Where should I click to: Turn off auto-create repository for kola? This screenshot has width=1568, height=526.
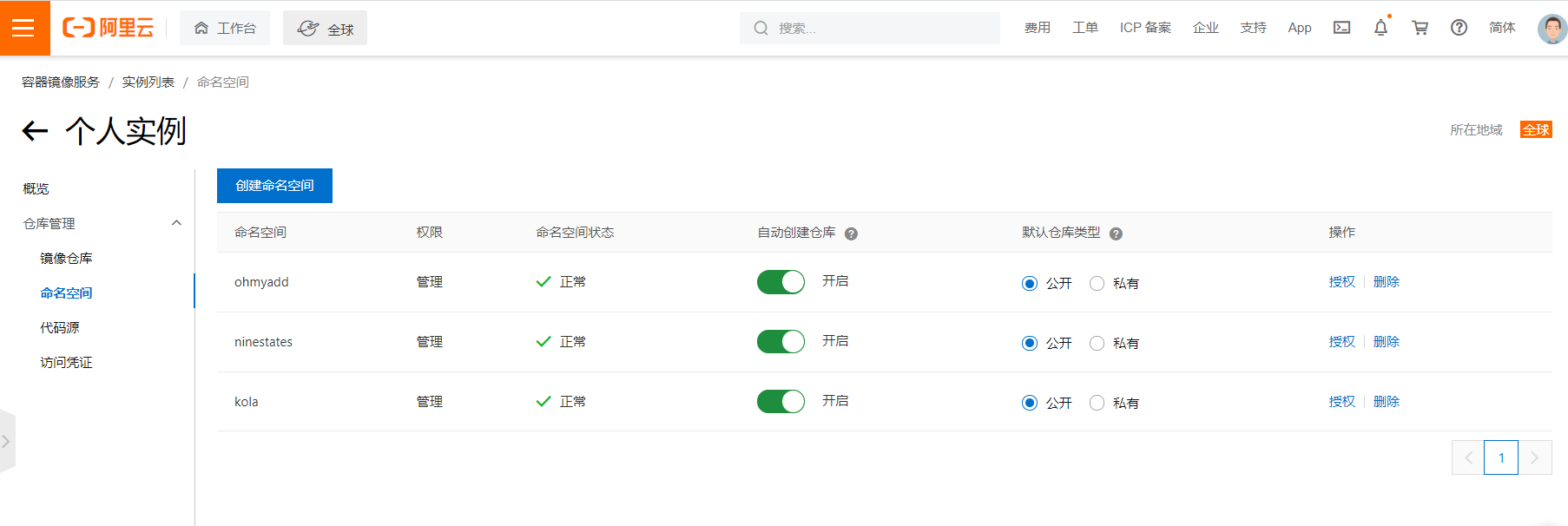(x=781, y=402)
